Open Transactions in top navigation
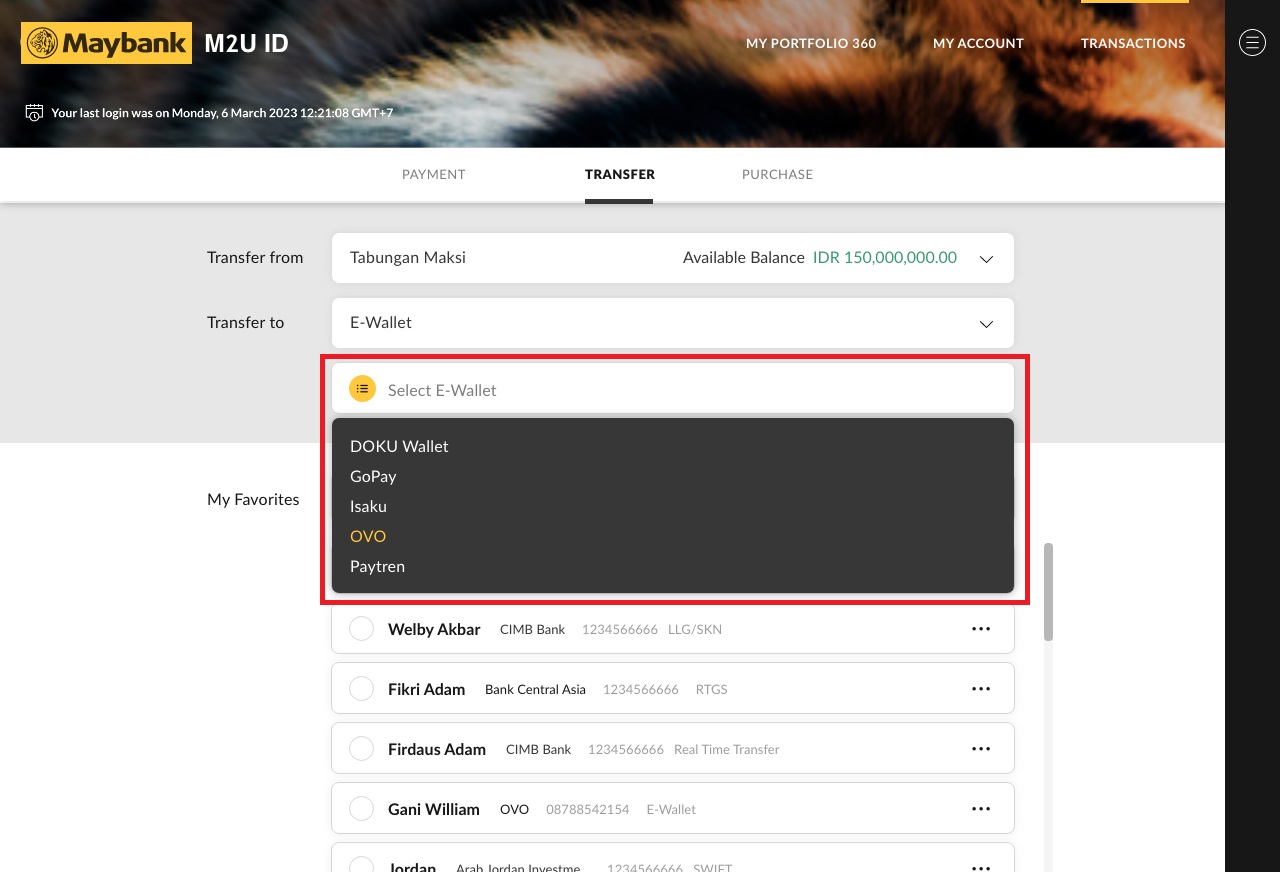 coord(1133,43)
